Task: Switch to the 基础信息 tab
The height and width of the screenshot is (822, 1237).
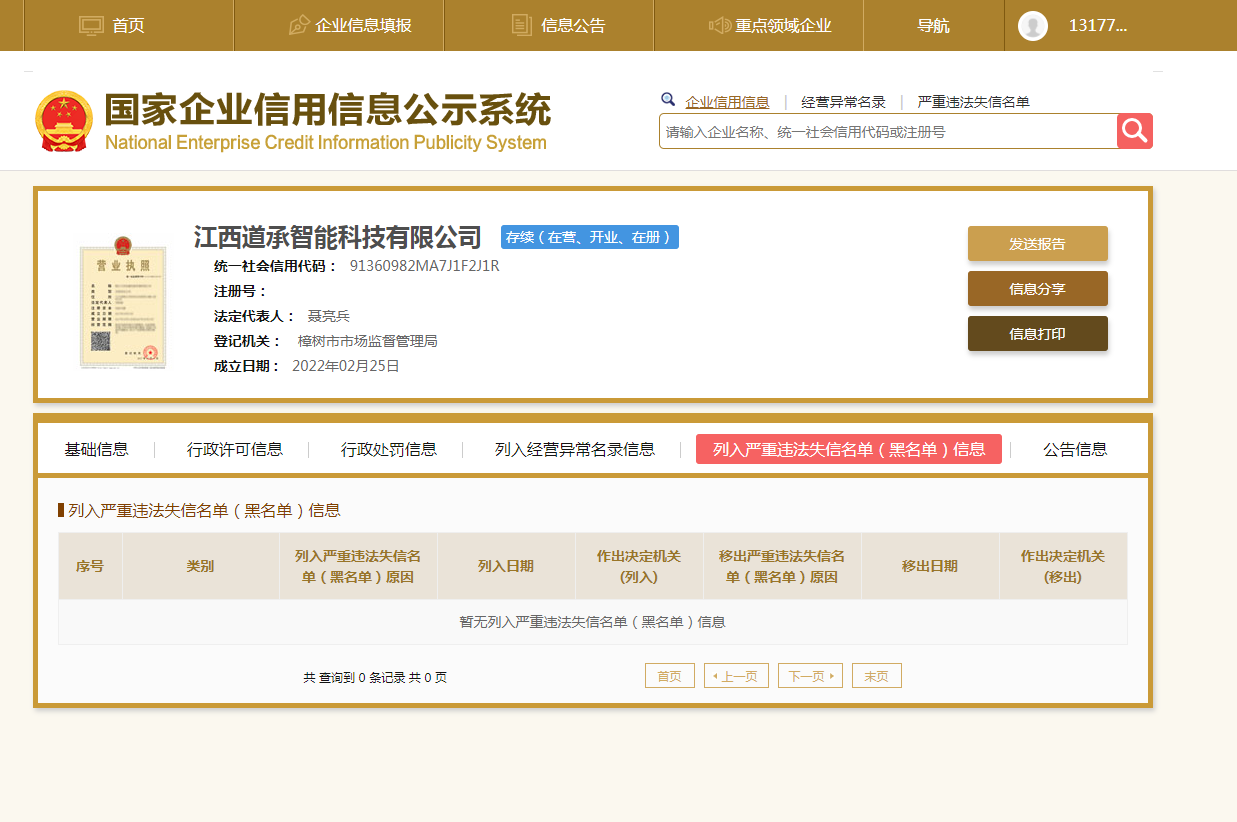Action: [x=96, y=450]
